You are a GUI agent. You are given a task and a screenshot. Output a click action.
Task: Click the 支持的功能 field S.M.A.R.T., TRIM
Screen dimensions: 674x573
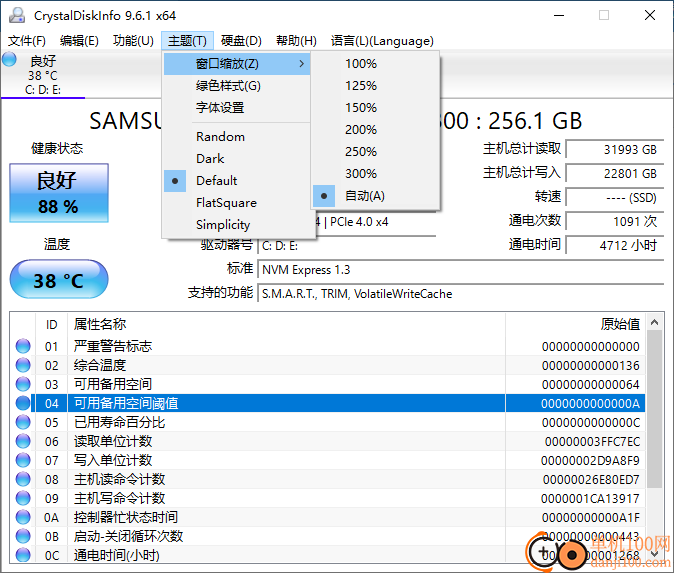(461, 294)
